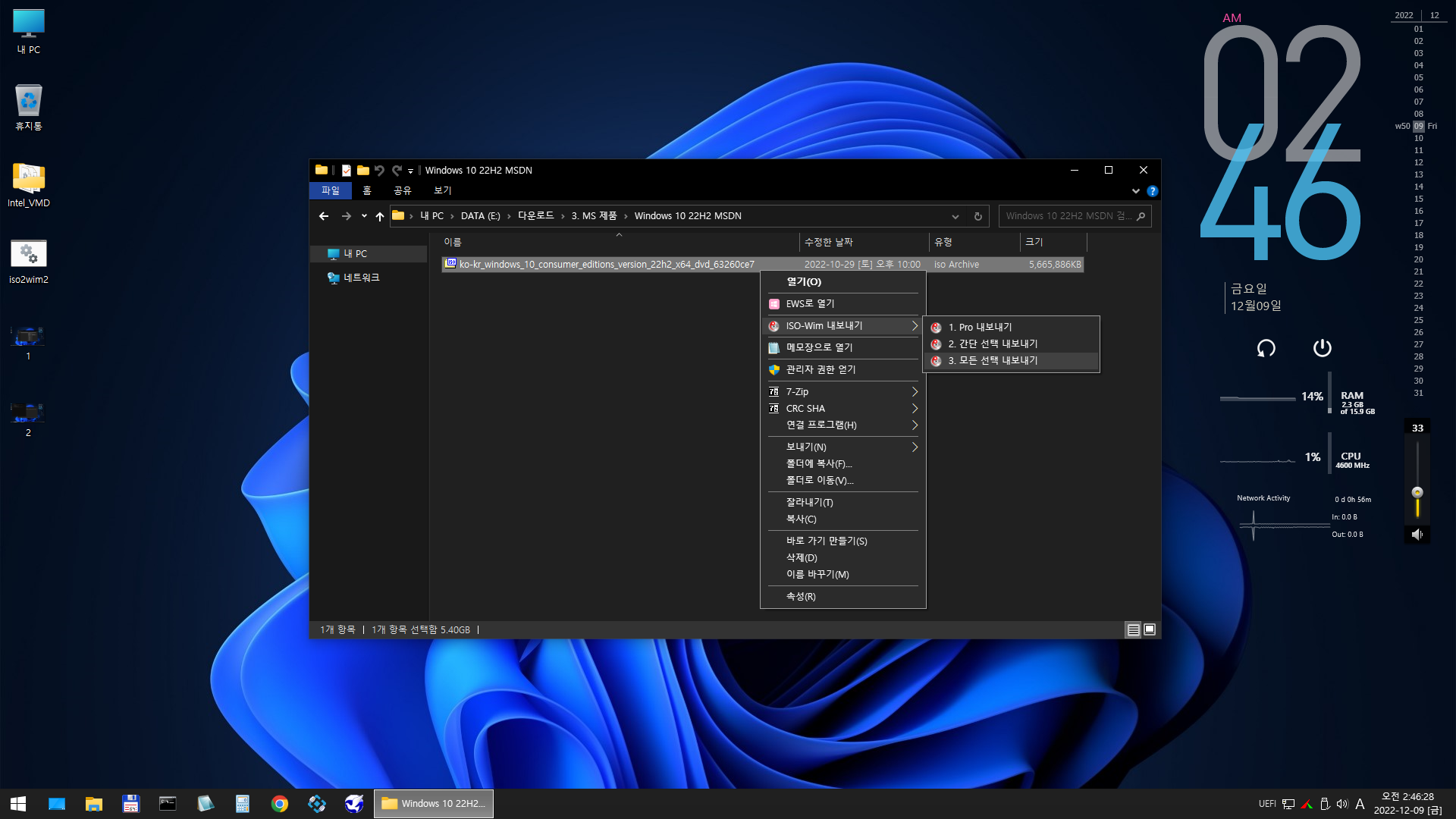The image size is (1456, 819).
Task: Open the 보기 ribbon tab
Action: coord(443,190)
